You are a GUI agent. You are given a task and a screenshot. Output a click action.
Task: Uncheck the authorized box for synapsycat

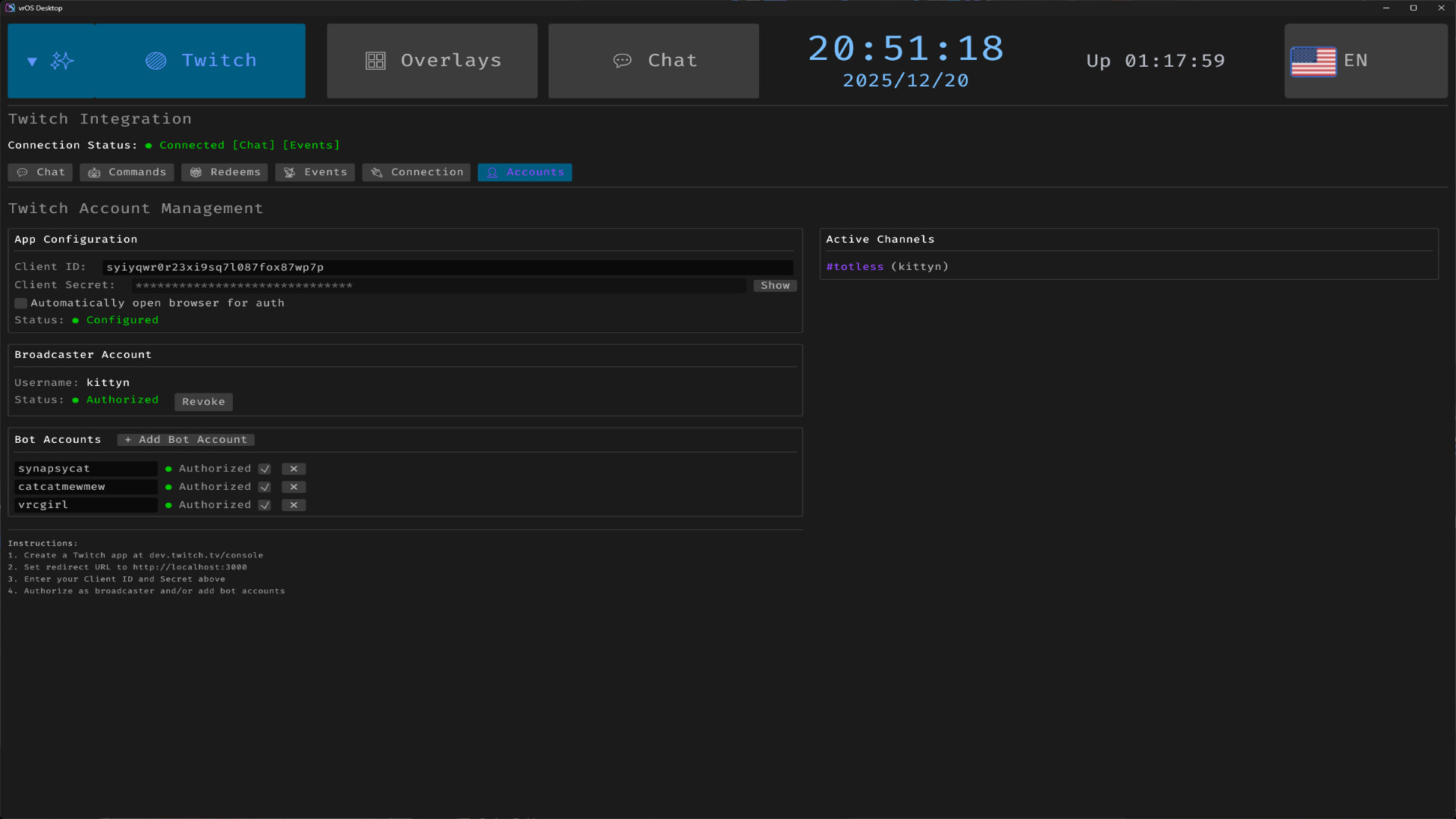tap(265, 469)
